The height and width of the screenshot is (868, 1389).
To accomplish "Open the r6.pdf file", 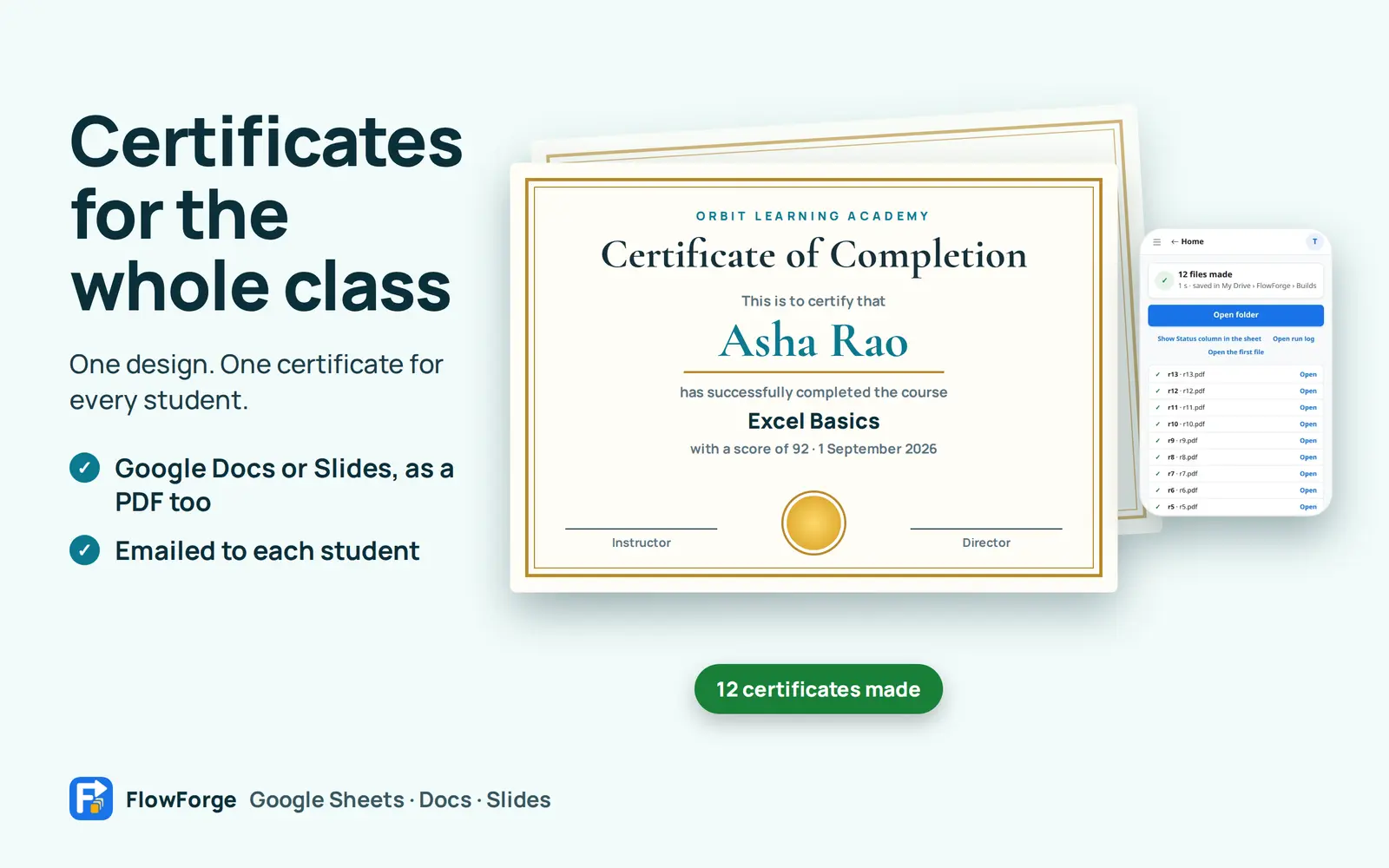I will click(1308, 490).
